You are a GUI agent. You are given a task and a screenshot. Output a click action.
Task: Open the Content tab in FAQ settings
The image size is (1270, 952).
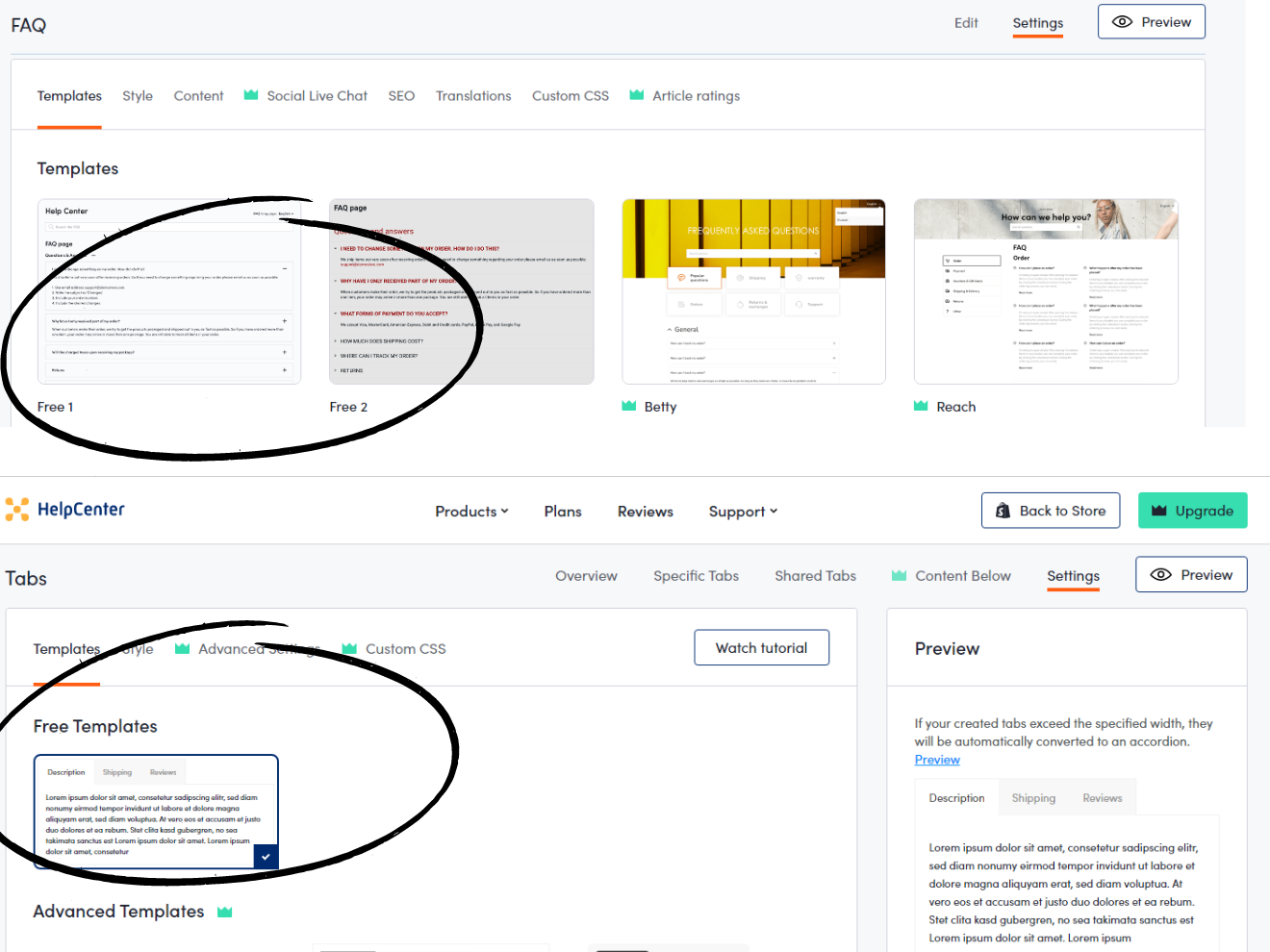coord(198,96)
